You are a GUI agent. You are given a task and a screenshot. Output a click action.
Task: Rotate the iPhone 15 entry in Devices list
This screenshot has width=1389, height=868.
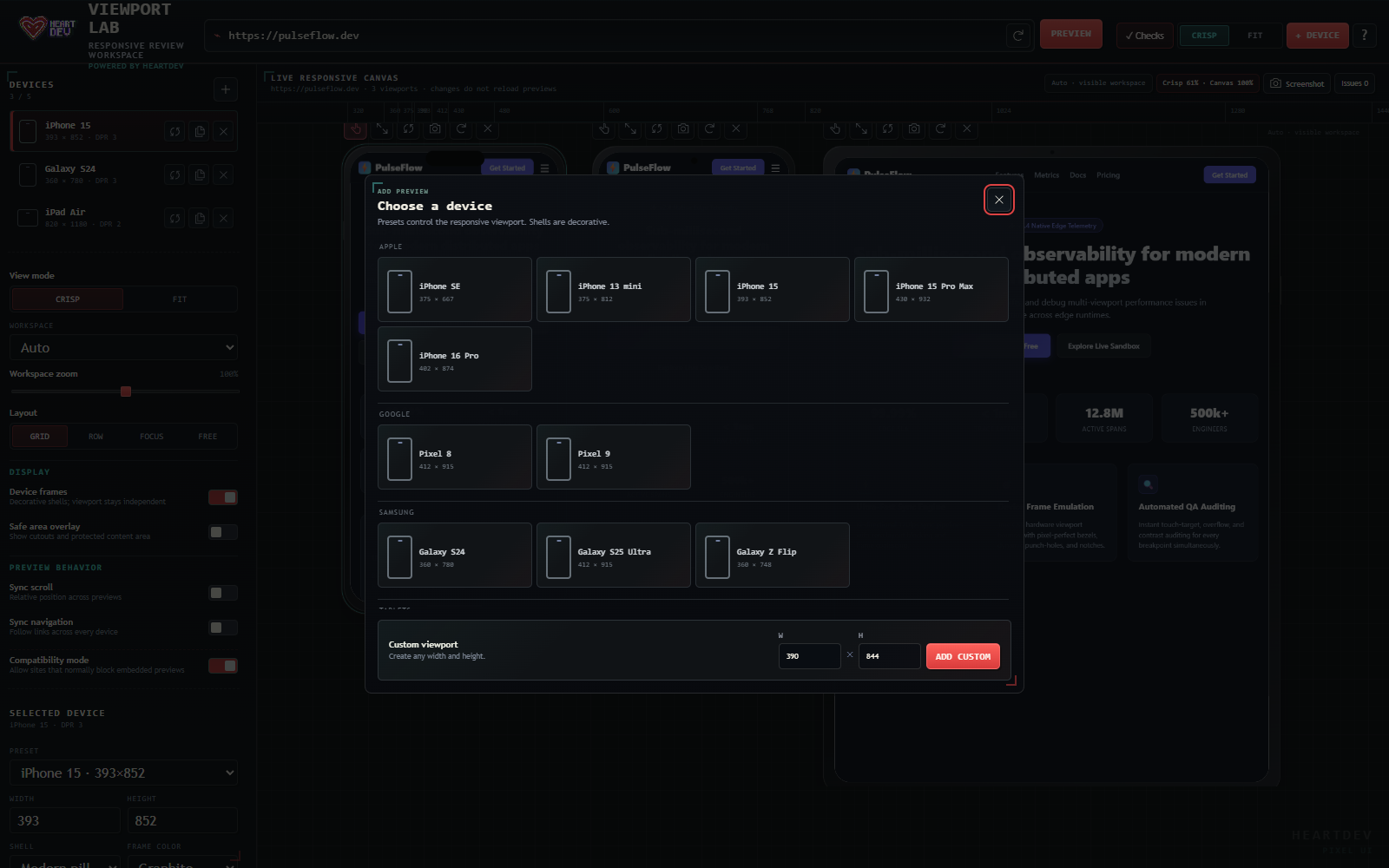click(x=175, y=131)
